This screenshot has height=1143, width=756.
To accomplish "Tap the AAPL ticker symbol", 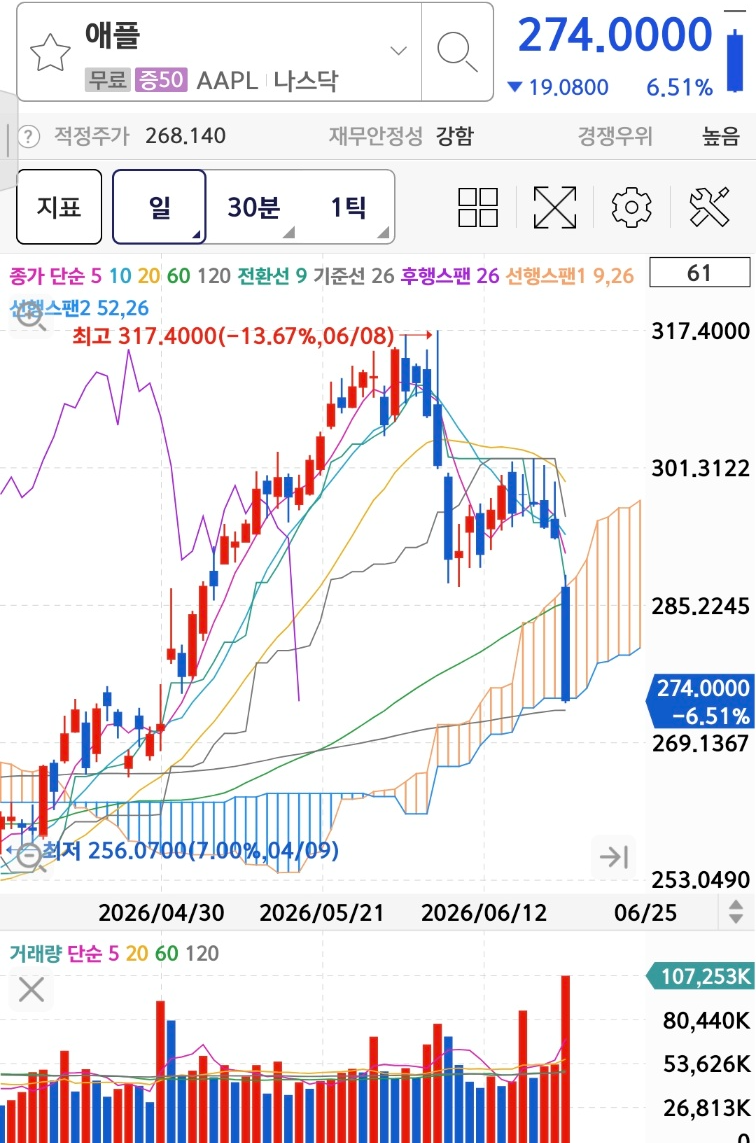I will tap(227, 80).
